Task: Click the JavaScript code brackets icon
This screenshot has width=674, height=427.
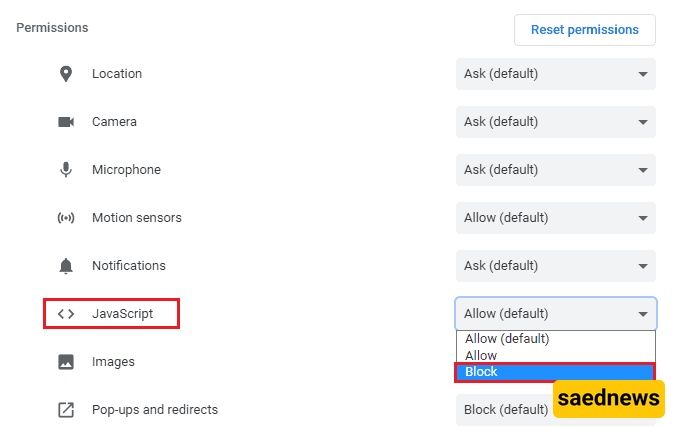Action: (66, 314)
